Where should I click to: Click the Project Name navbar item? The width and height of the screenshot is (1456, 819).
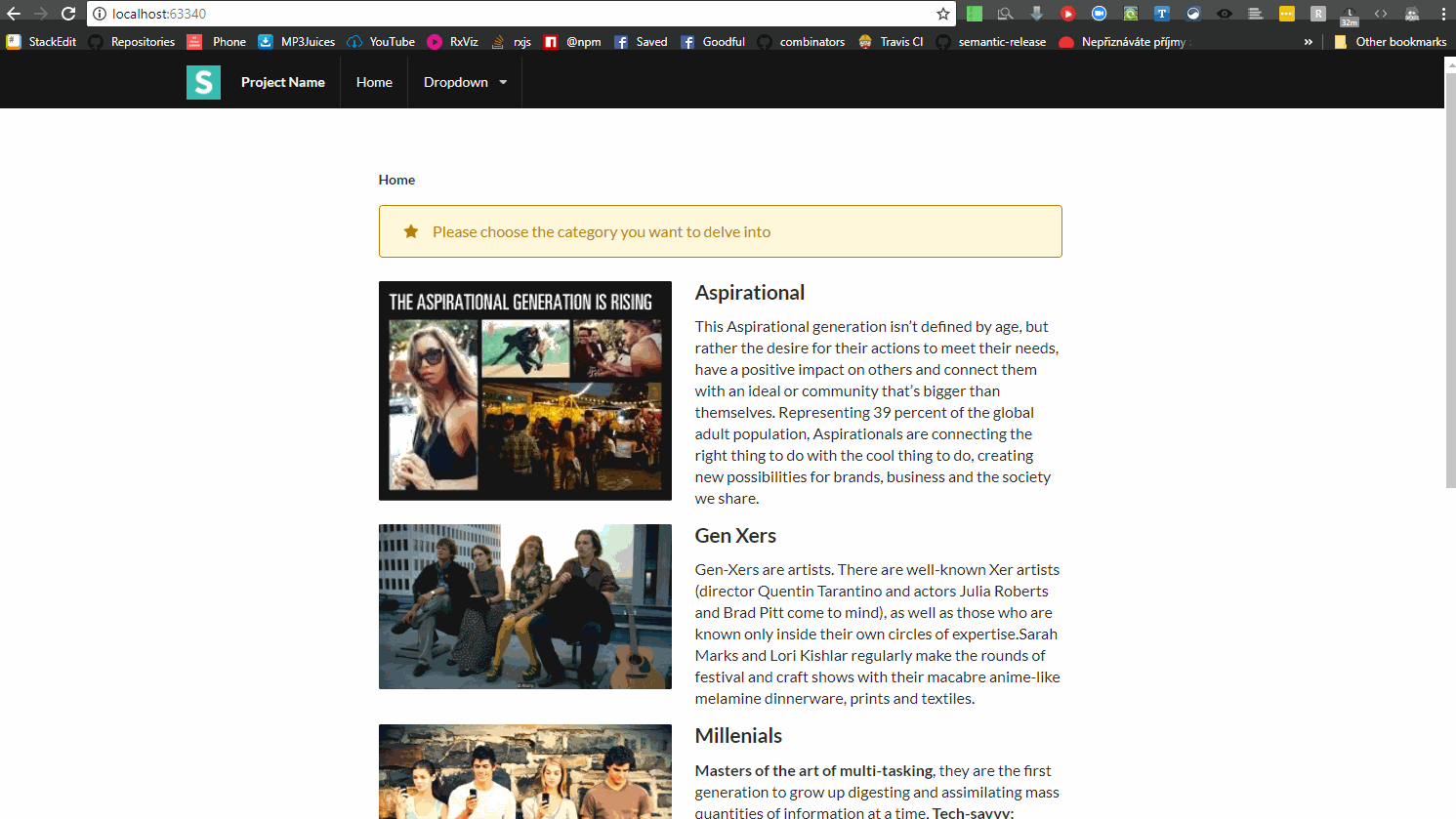pos(283,82)
